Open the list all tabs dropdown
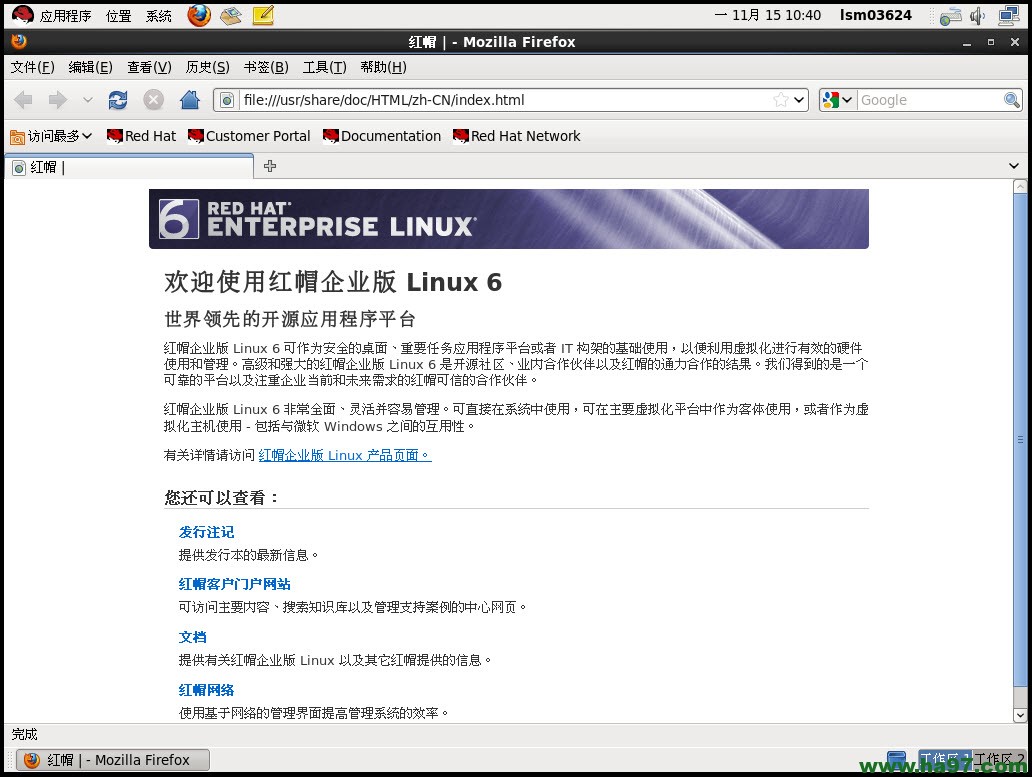This screenshot has height=777, width=1032. click(1014, 166)
